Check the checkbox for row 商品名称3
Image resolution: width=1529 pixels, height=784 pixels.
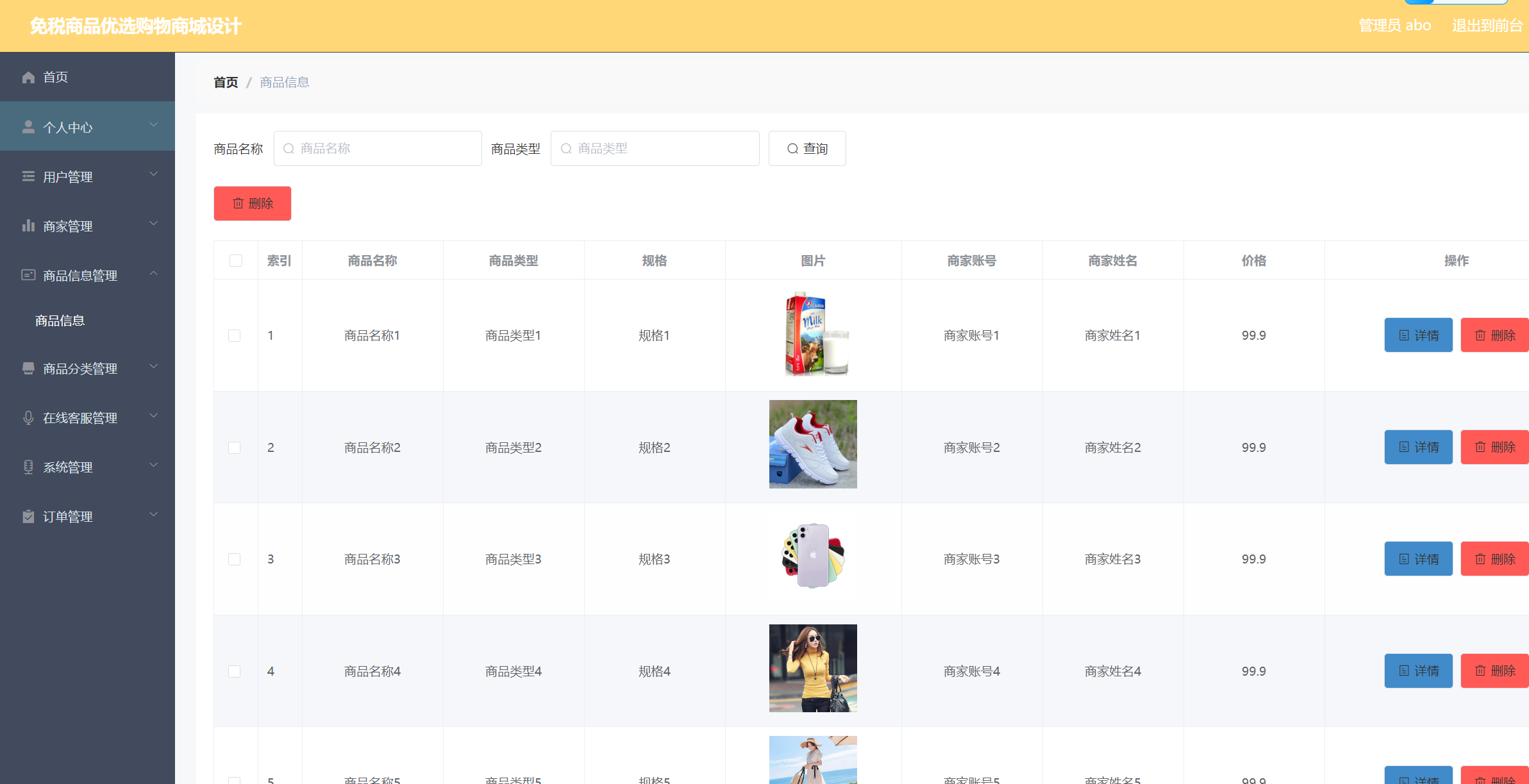point(235,559)
